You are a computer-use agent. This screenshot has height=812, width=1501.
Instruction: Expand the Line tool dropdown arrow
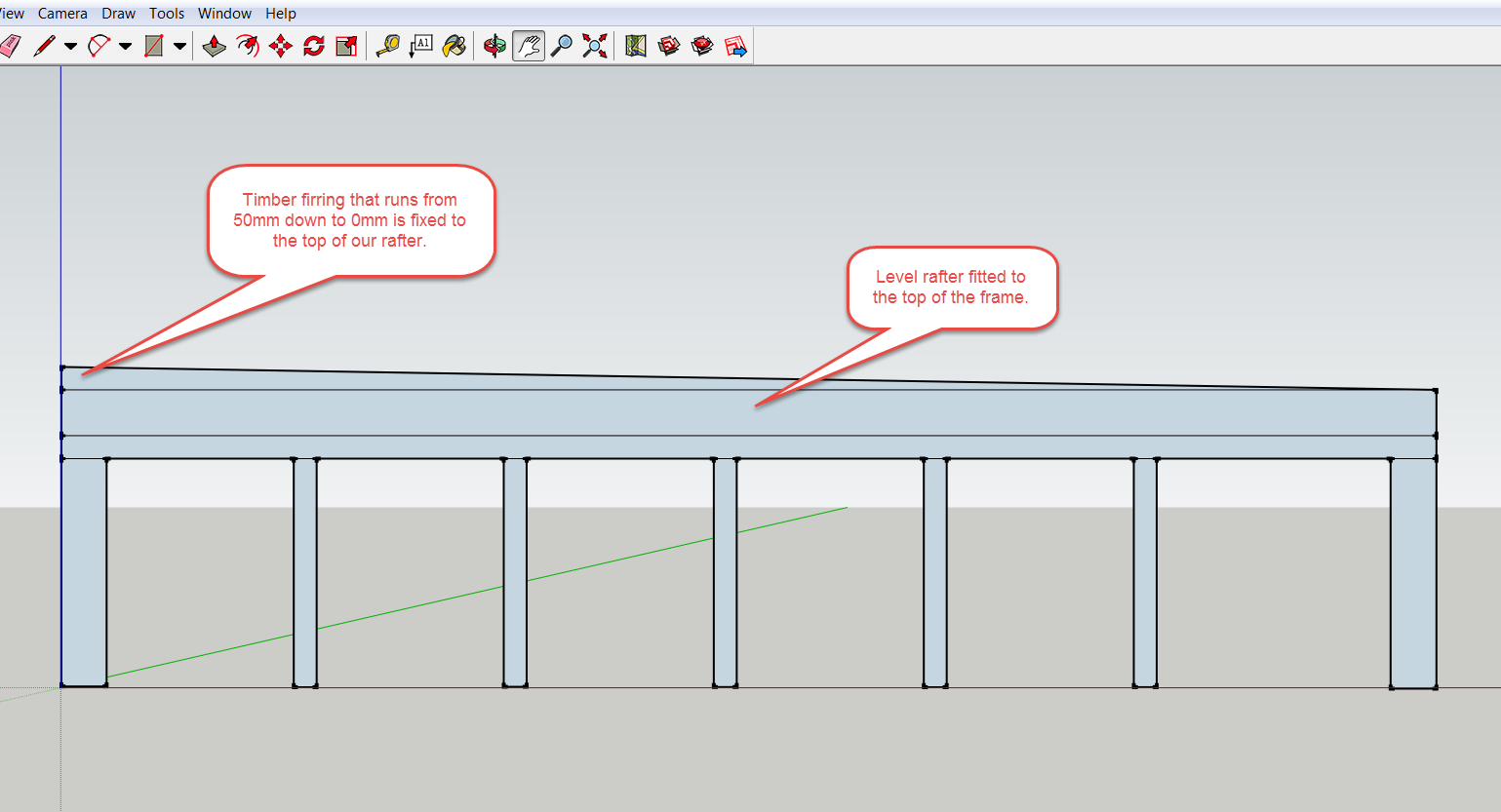tap(70, 46)
